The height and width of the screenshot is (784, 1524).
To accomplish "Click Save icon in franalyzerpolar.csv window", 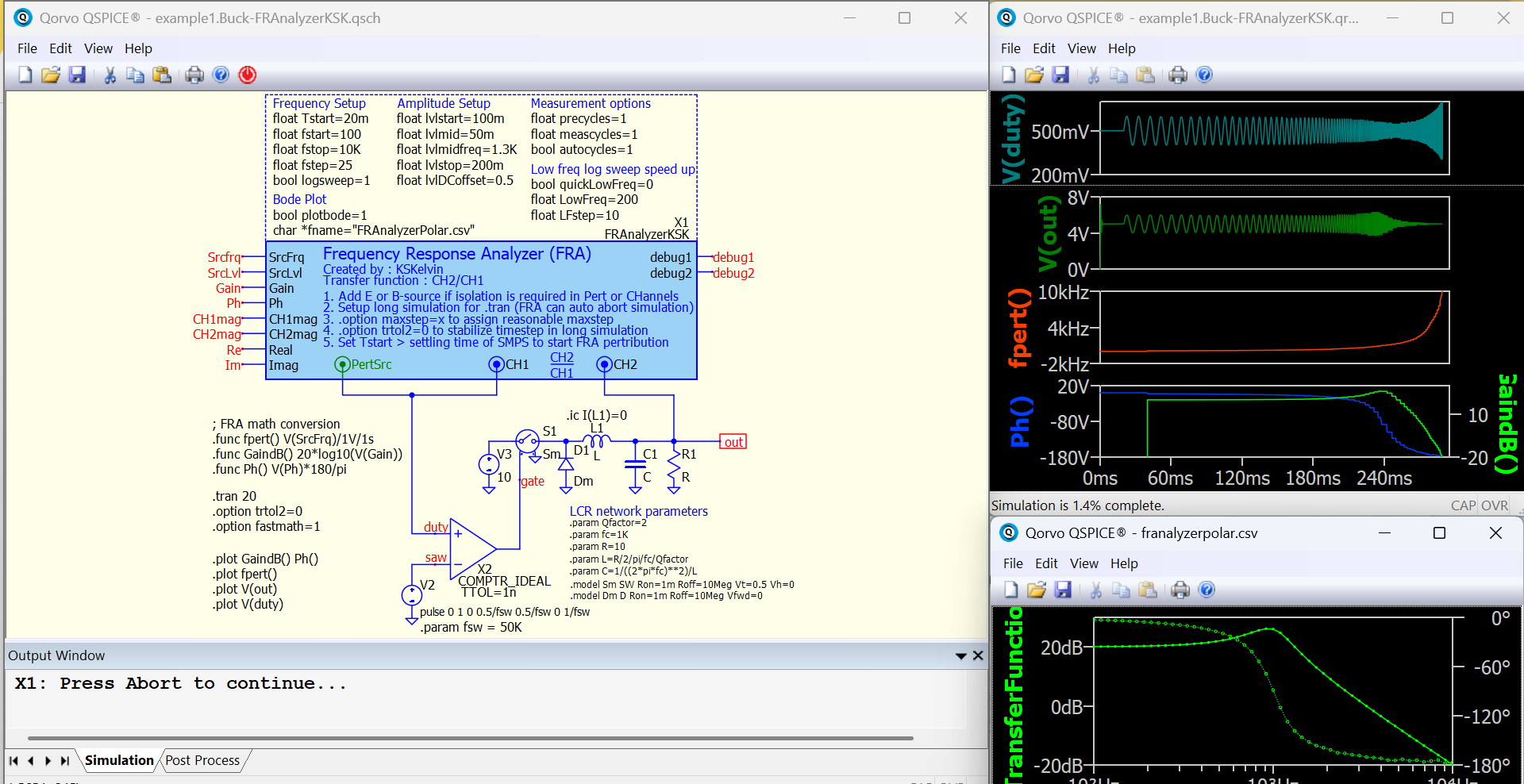I will pyautogui.click(x=1063, y=590).
